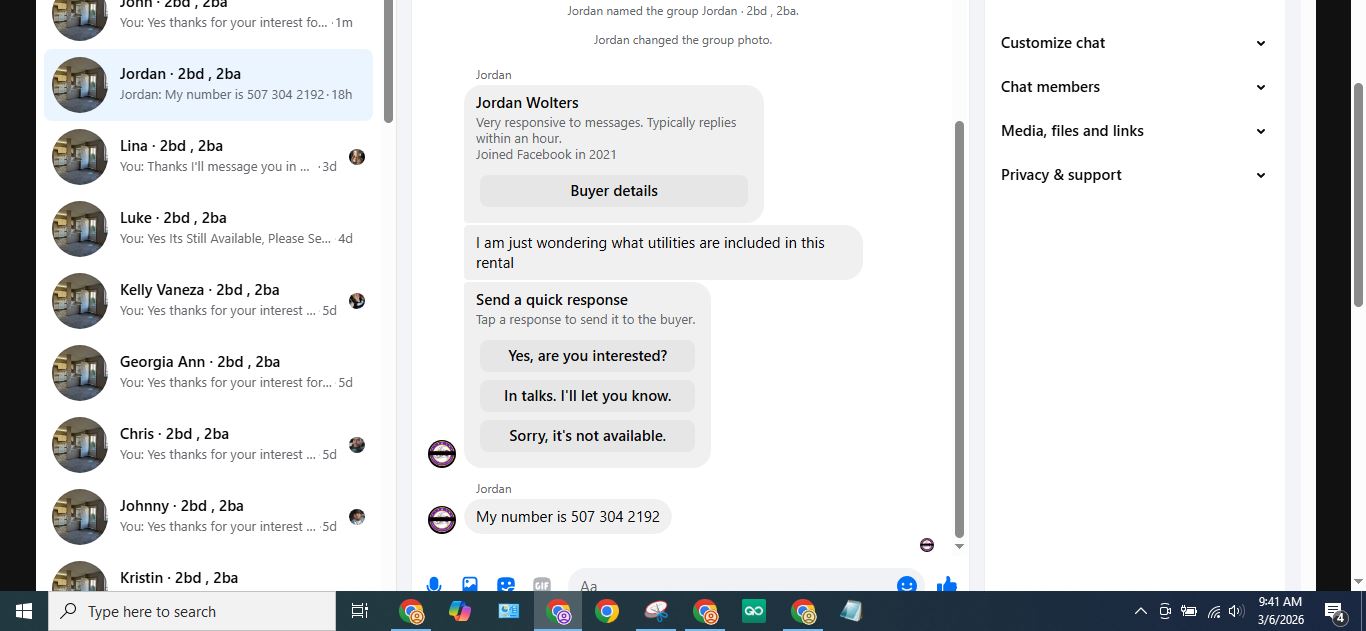Send quick reply 'Sorry, it's not available.'
1366x631 pixels.
click(587, 436)
